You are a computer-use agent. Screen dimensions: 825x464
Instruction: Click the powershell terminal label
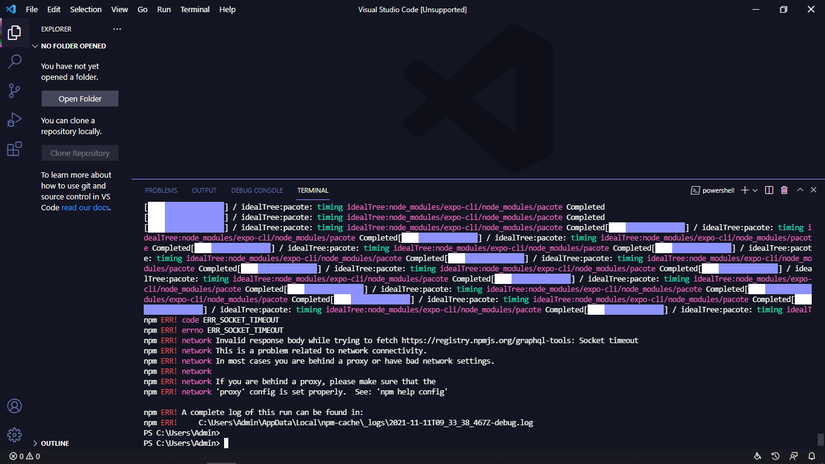718,190
